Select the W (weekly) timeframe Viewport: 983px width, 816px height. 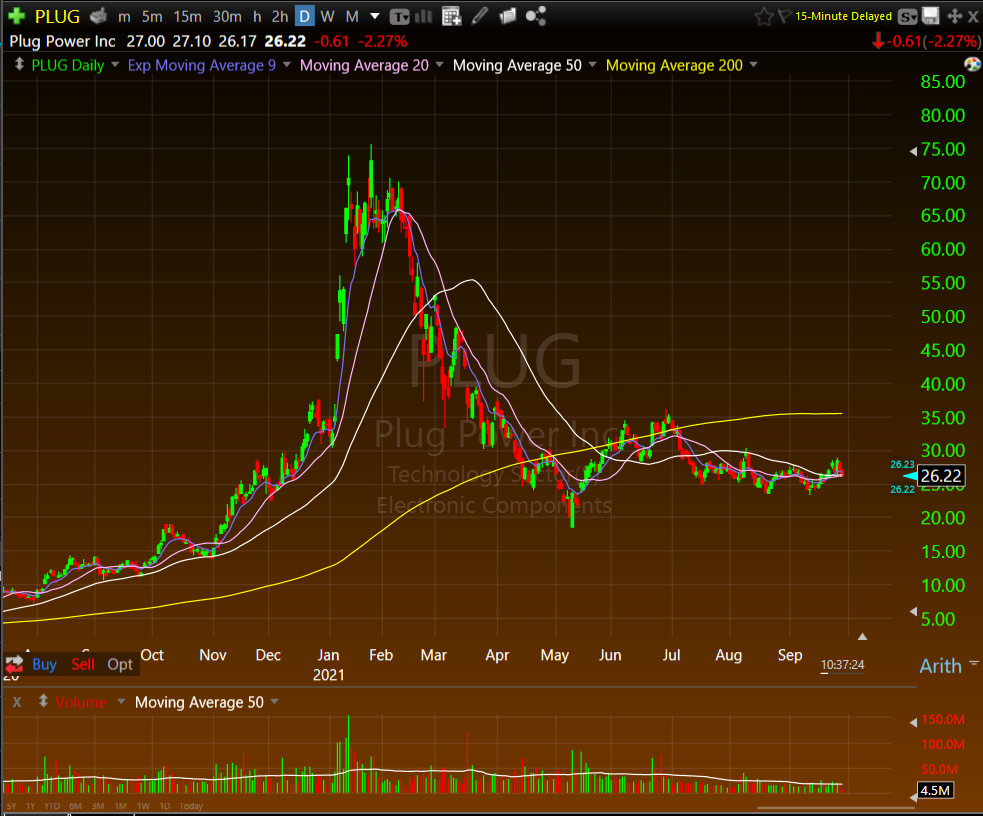click(x=327, y=17)
